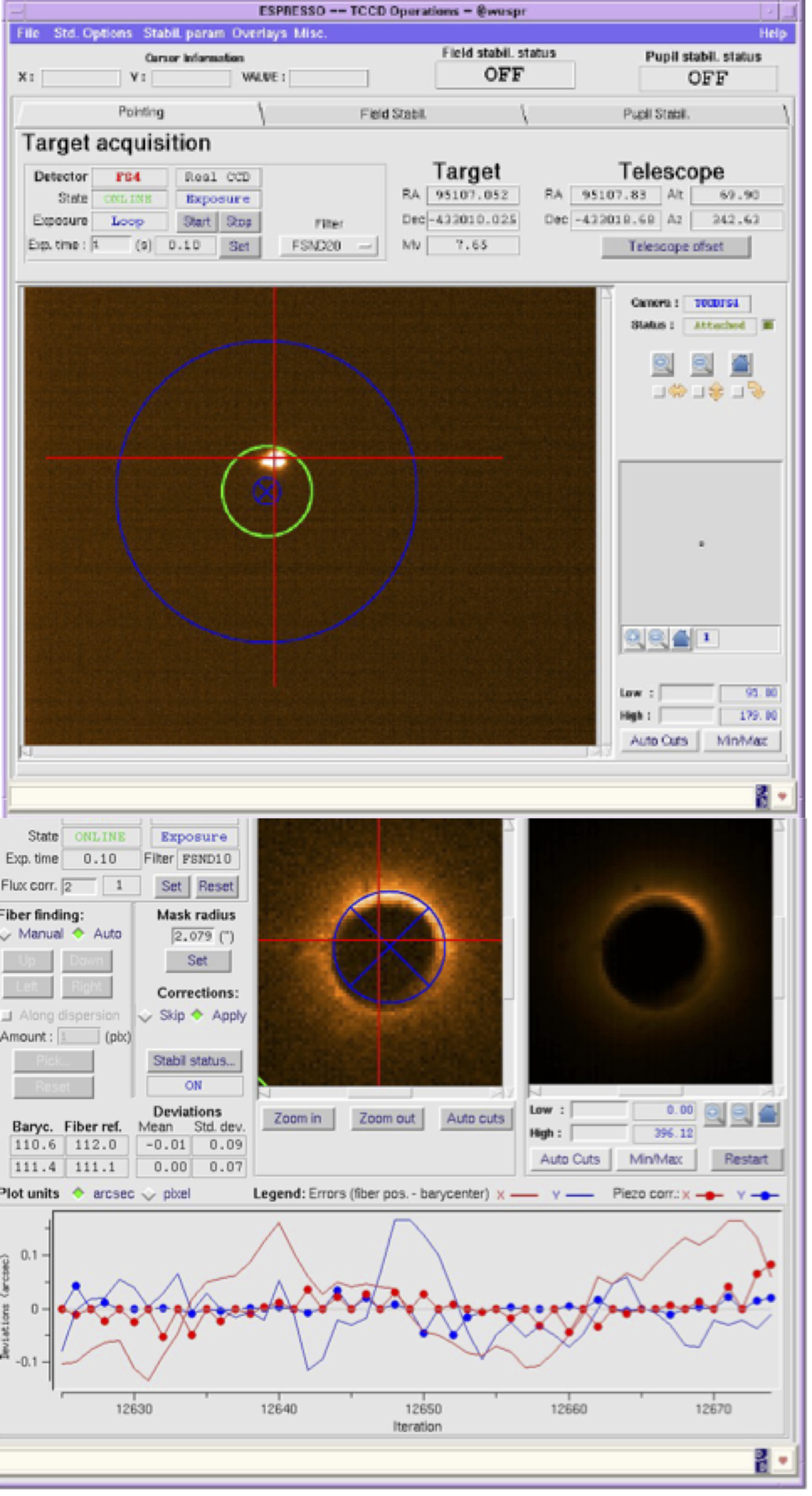Click home icon above the Restart button
Screen dimensions: 812x1496
(x=768, y=1114)
